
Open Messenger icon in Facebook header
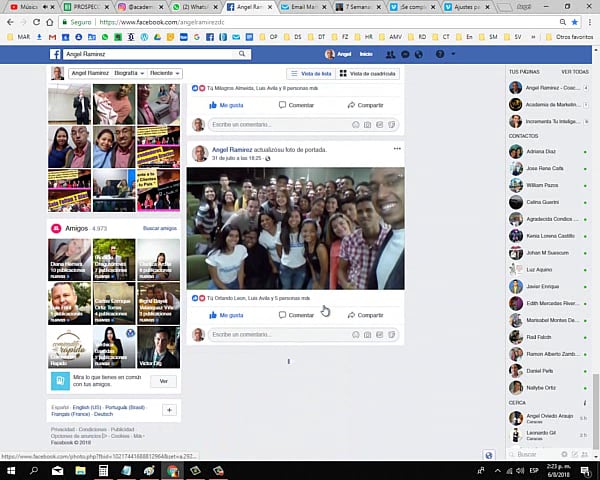pyautogui.click(x=405, y=54)
